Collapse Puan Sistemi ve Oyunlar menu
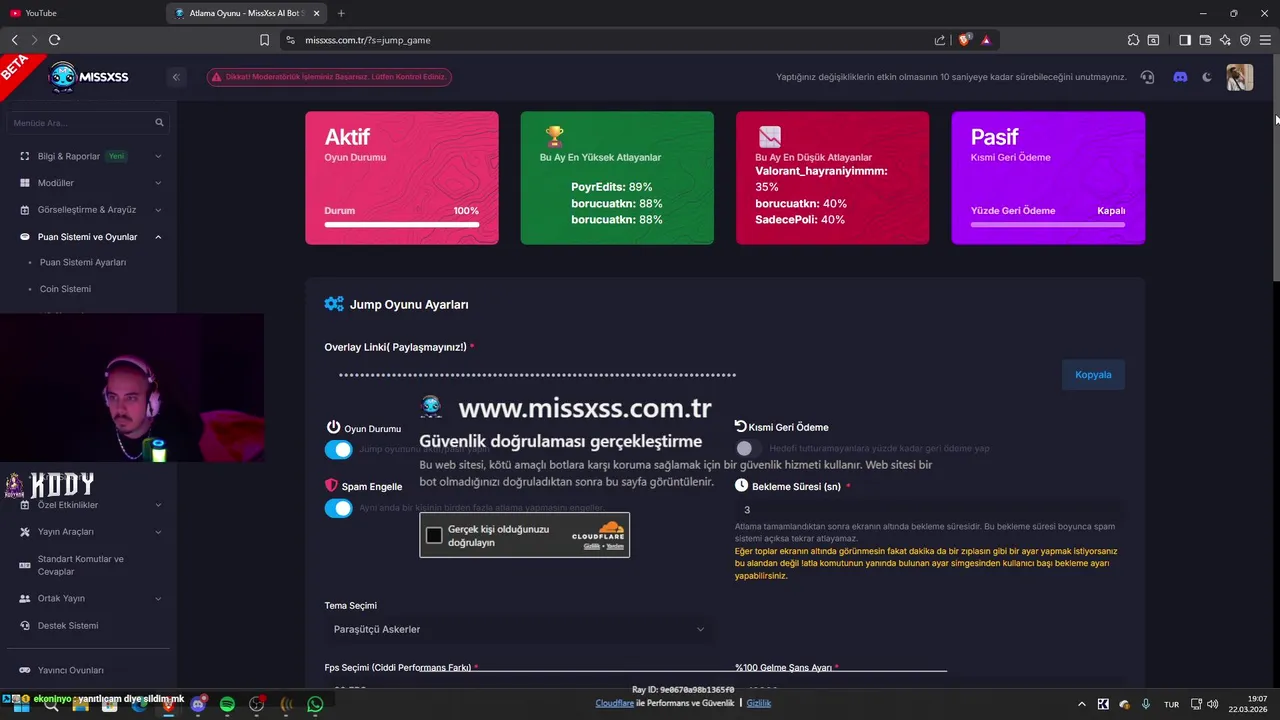The image size is (1280, 720). click(x=91, y=237)
